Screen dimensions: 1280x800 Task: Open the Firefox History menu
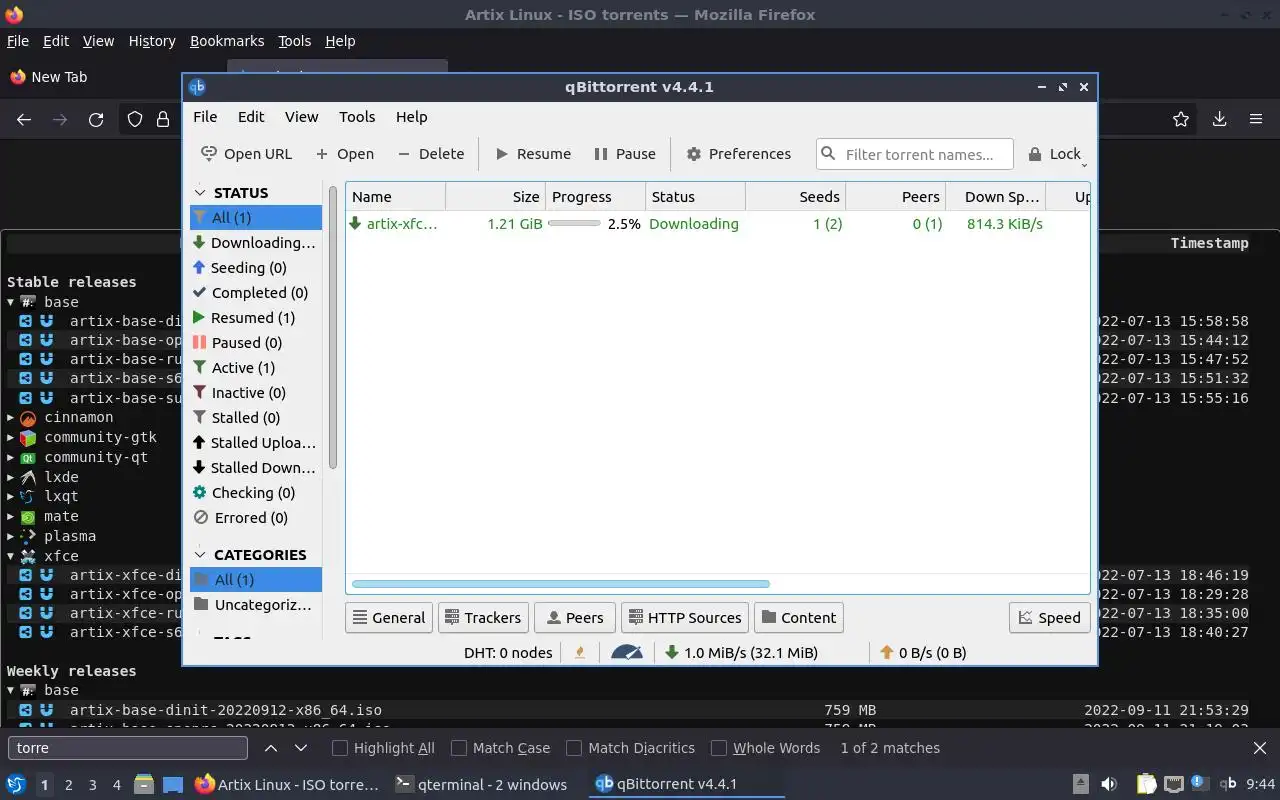tap(152, 41)
